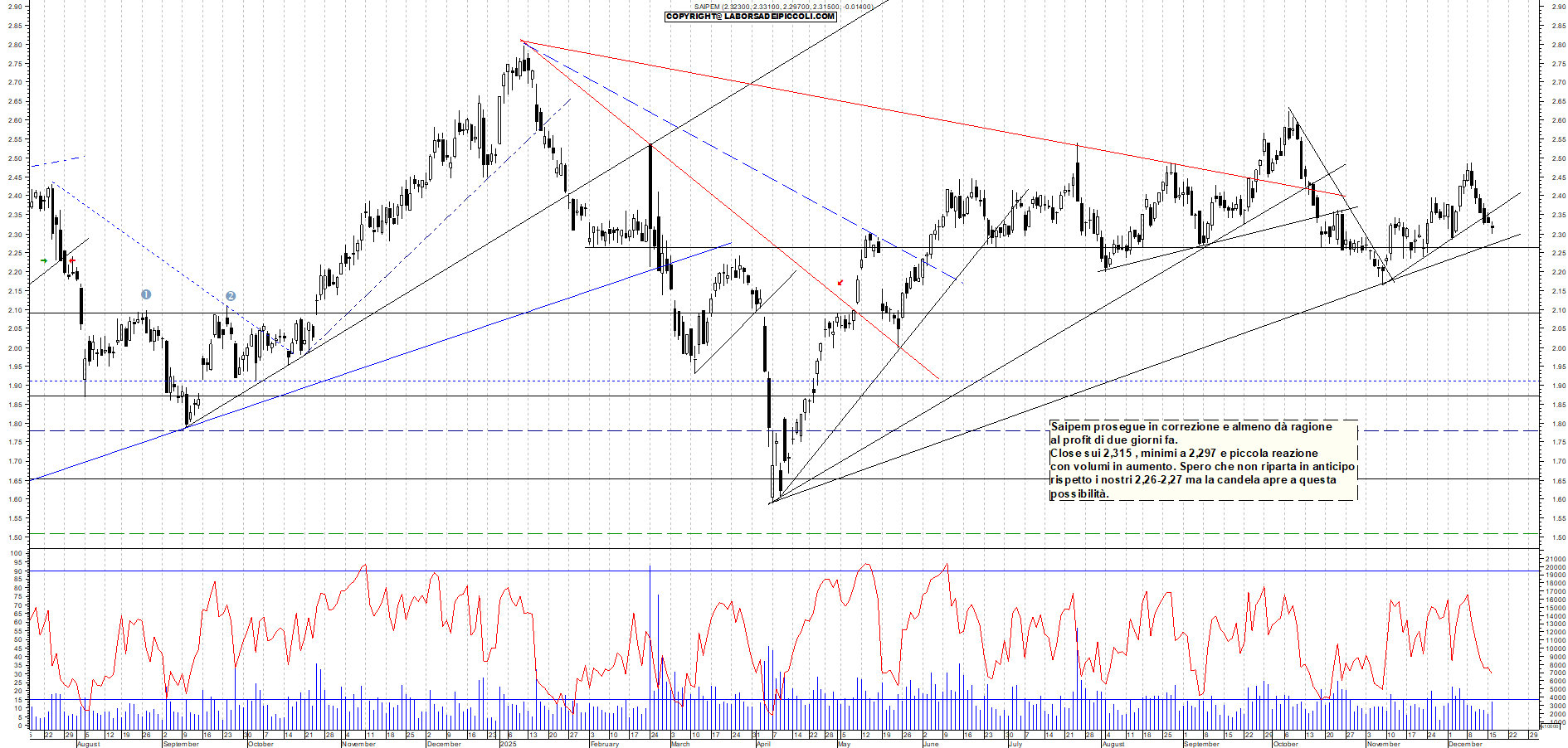Viewport: 1568px width, 748px height.
Task: Select the circled number 2 marker
Action: tap(231, 296)
